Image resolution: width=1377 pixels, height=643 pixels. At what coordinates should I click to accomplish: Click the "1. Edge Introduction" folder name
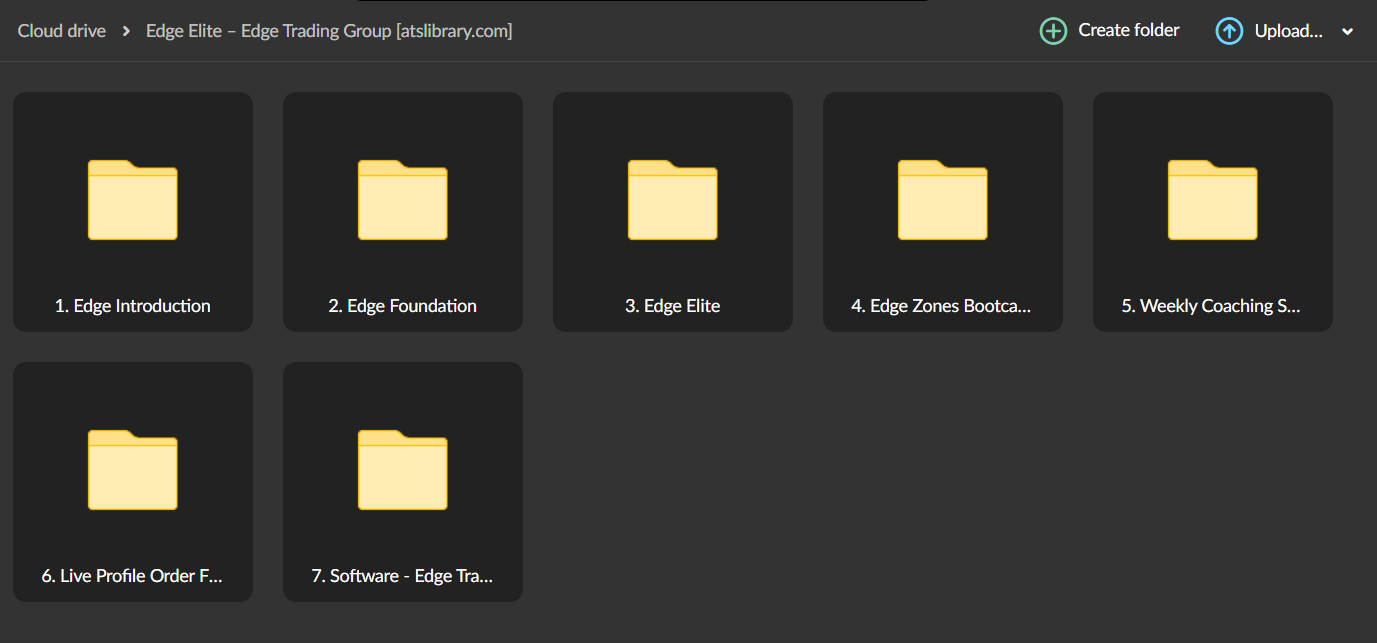133,306
